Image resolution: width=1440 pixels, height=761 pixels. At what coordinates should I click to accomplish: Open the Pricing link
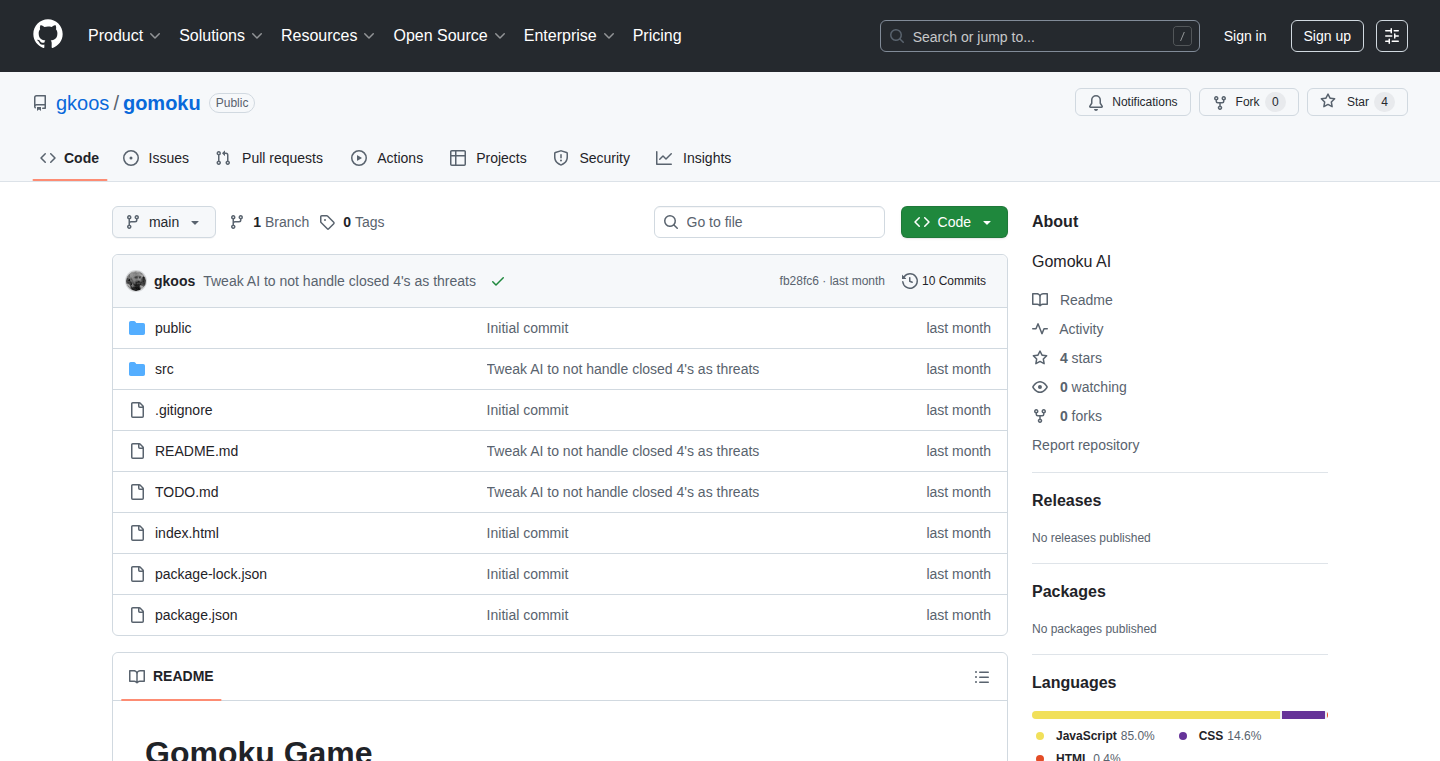tap(657, 36)
